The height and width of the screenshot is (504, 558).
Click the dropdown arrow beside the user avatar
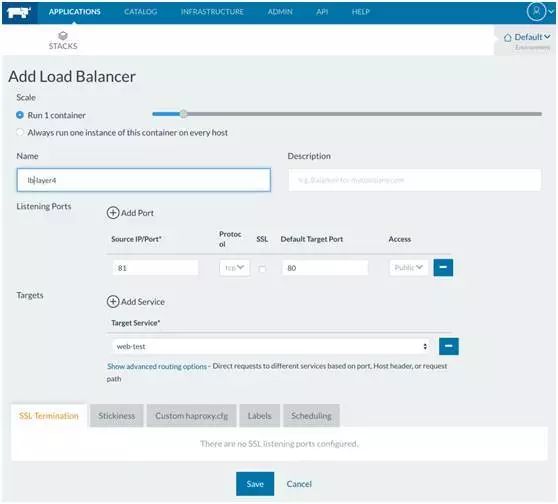(x=551, y=12)
